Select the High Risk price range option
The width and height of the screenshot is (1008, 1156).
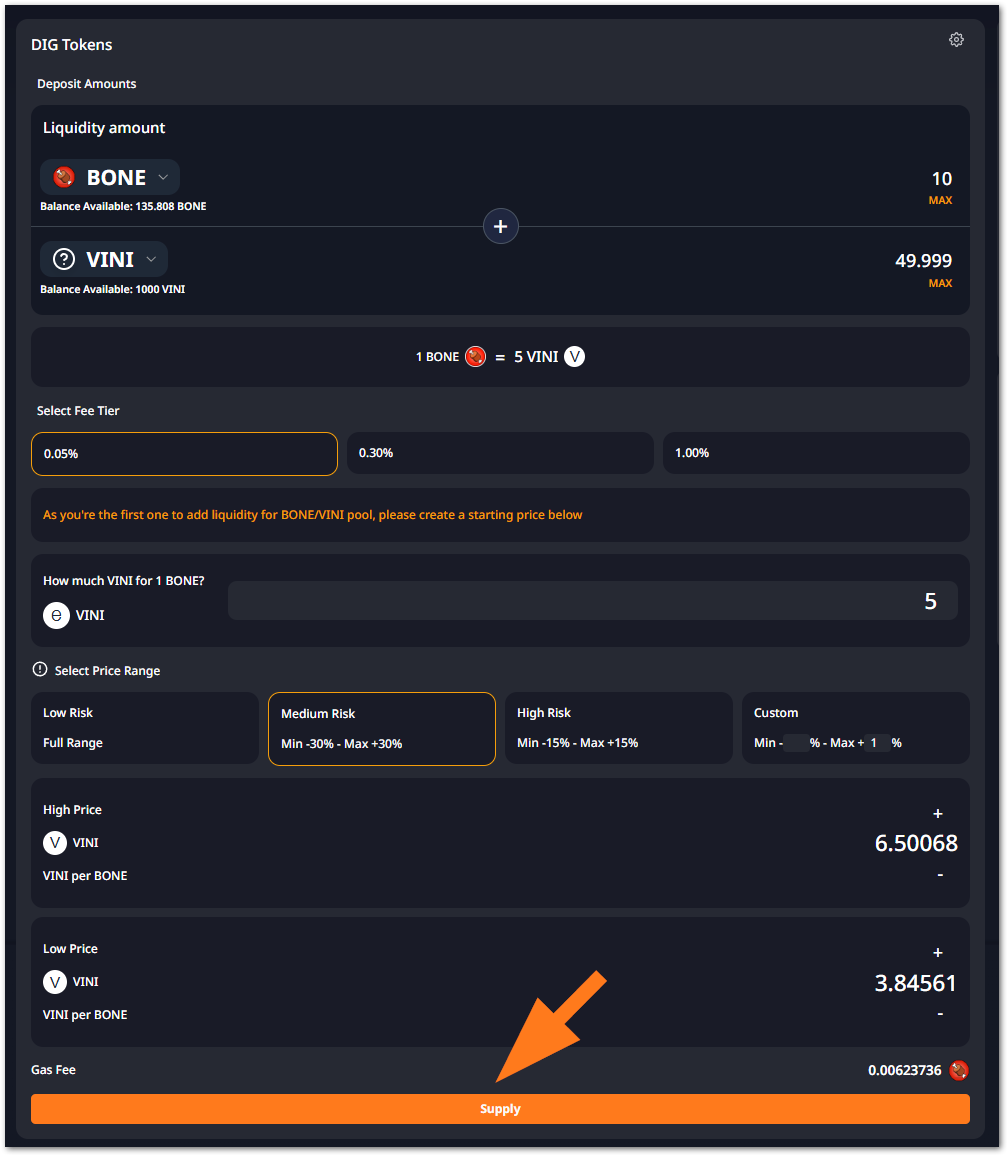pyautogui.click(x=618, y=728)
